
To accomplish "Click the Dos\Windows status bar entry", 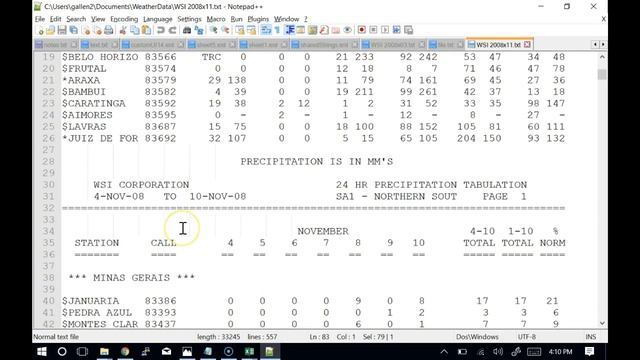I will click(x=477, y=337).
